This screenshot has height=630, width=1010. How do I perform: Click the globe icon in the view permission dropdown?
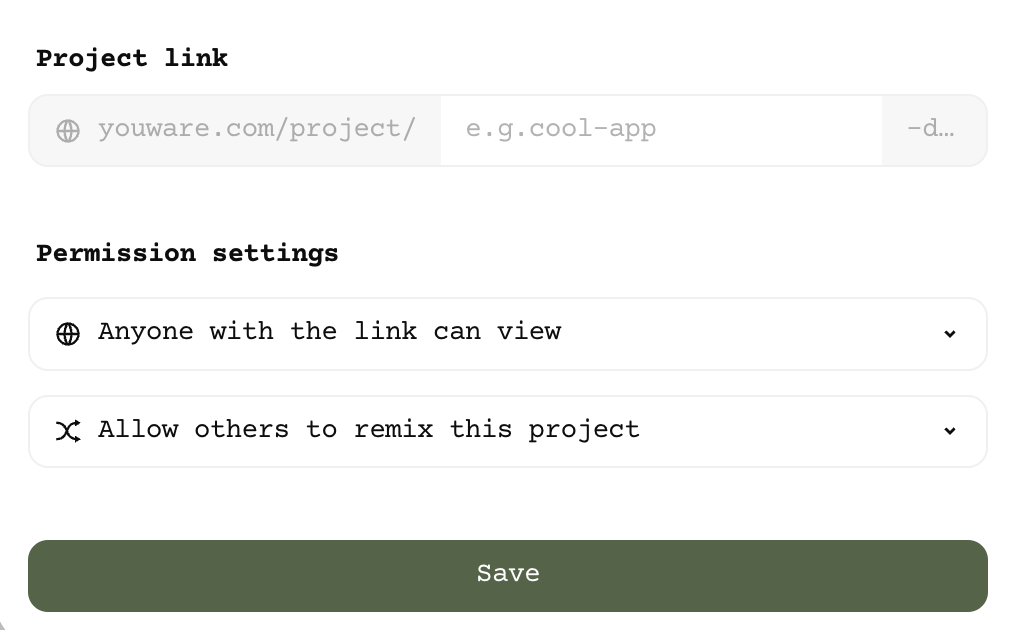point(68,334)
